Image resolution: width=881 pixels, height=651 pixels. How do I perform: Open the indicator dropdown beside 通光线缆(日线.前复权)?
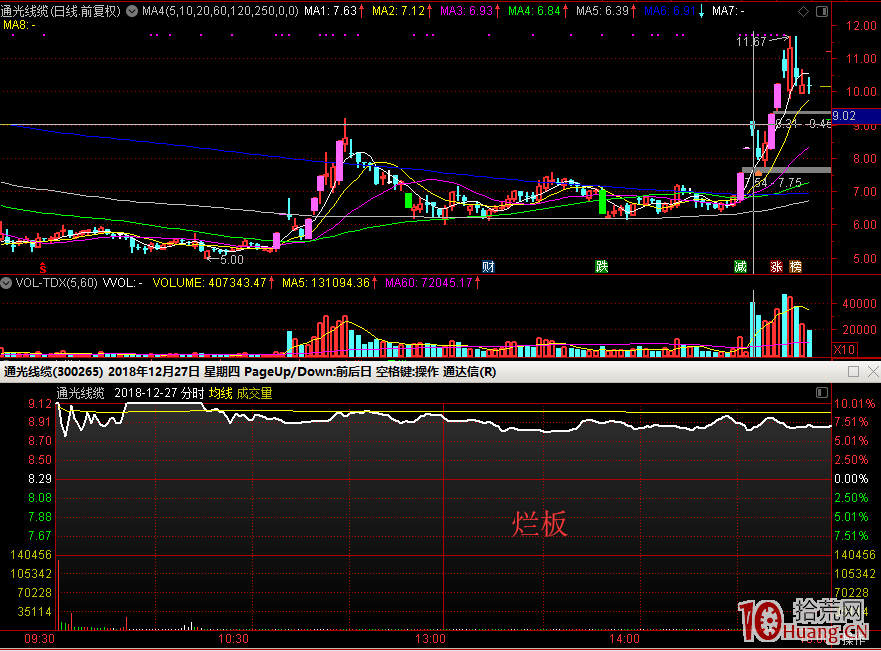coord(132,11)
